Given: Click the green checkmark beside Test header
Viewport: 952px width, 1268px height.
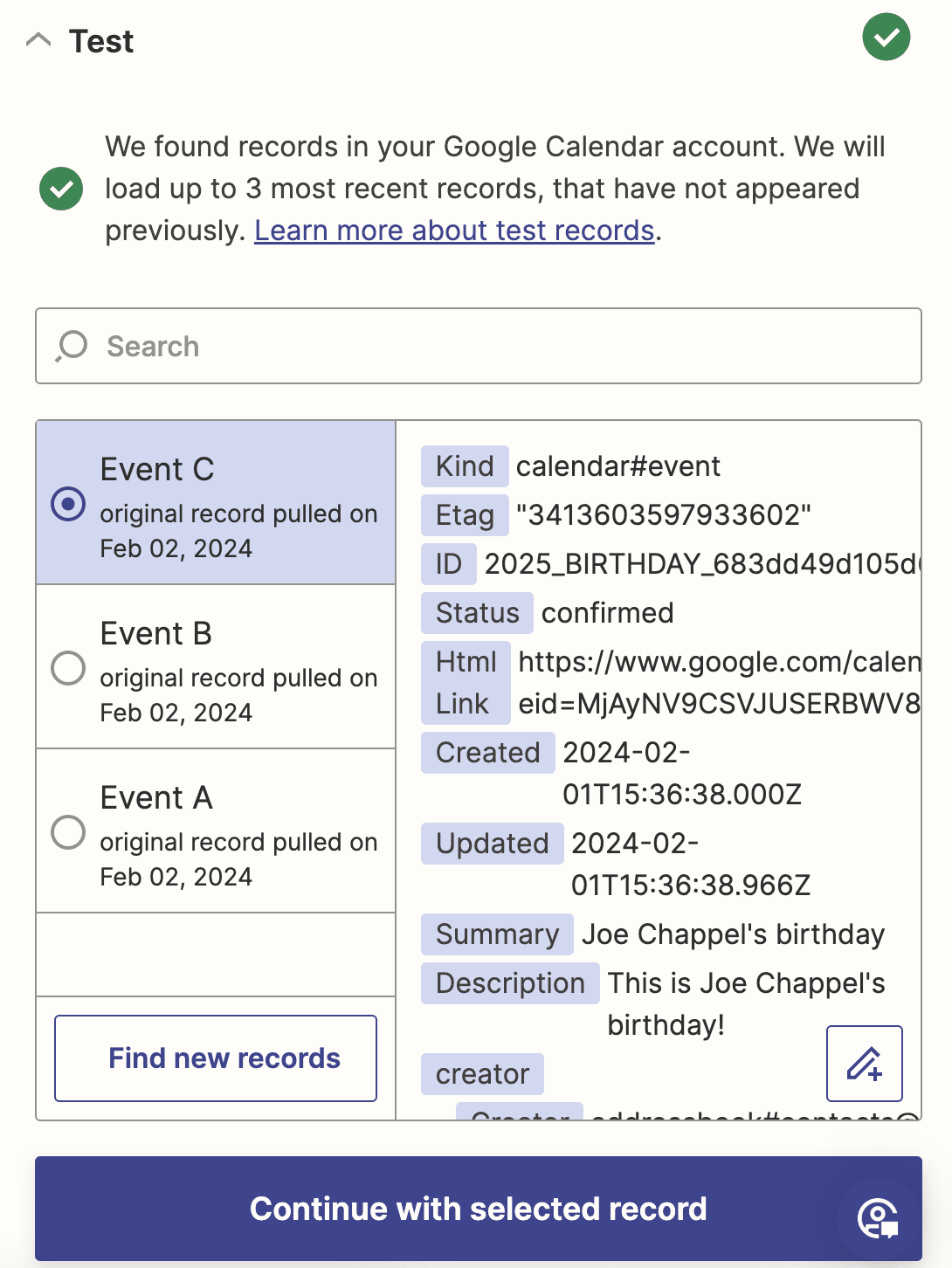Looking at the screenshot, I should pos(886,38).
